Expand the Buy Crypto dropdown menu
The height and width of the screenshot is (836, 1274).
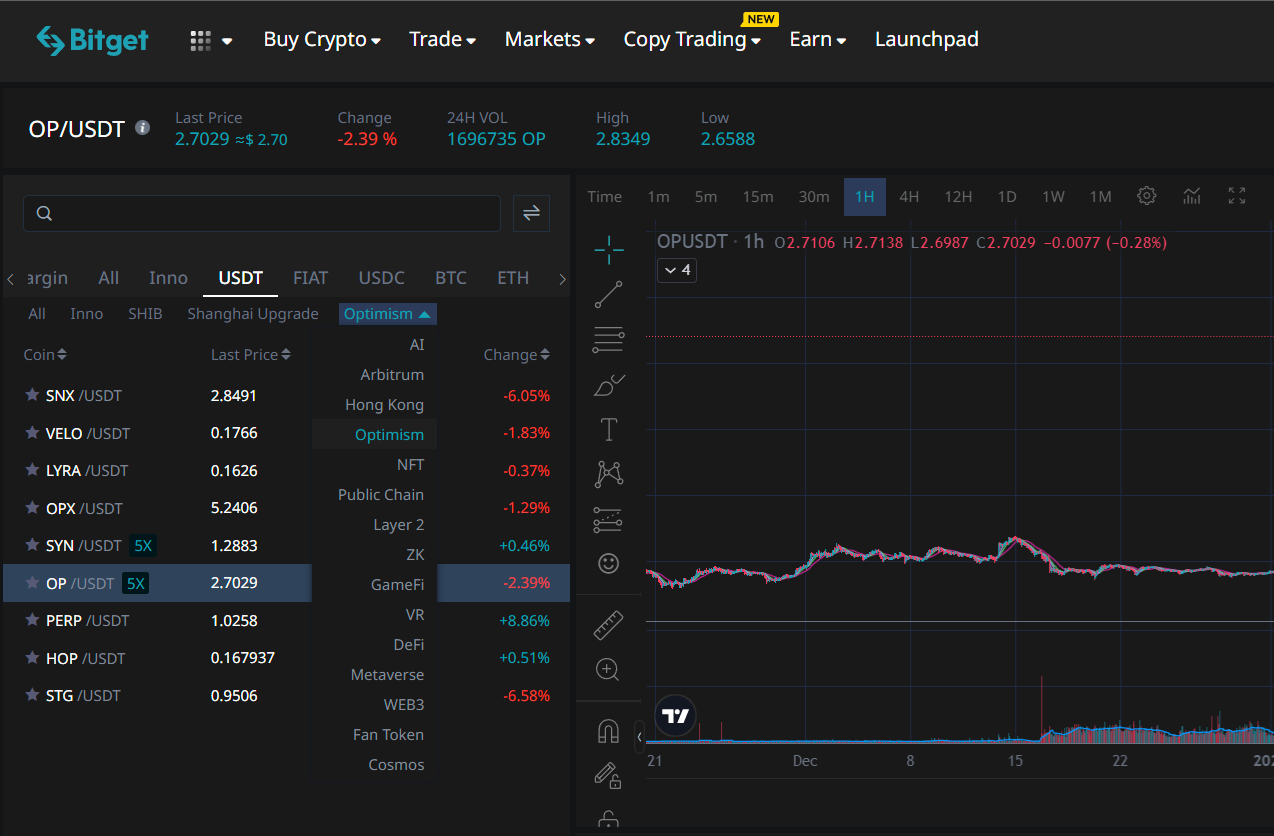tap(322, 40)
